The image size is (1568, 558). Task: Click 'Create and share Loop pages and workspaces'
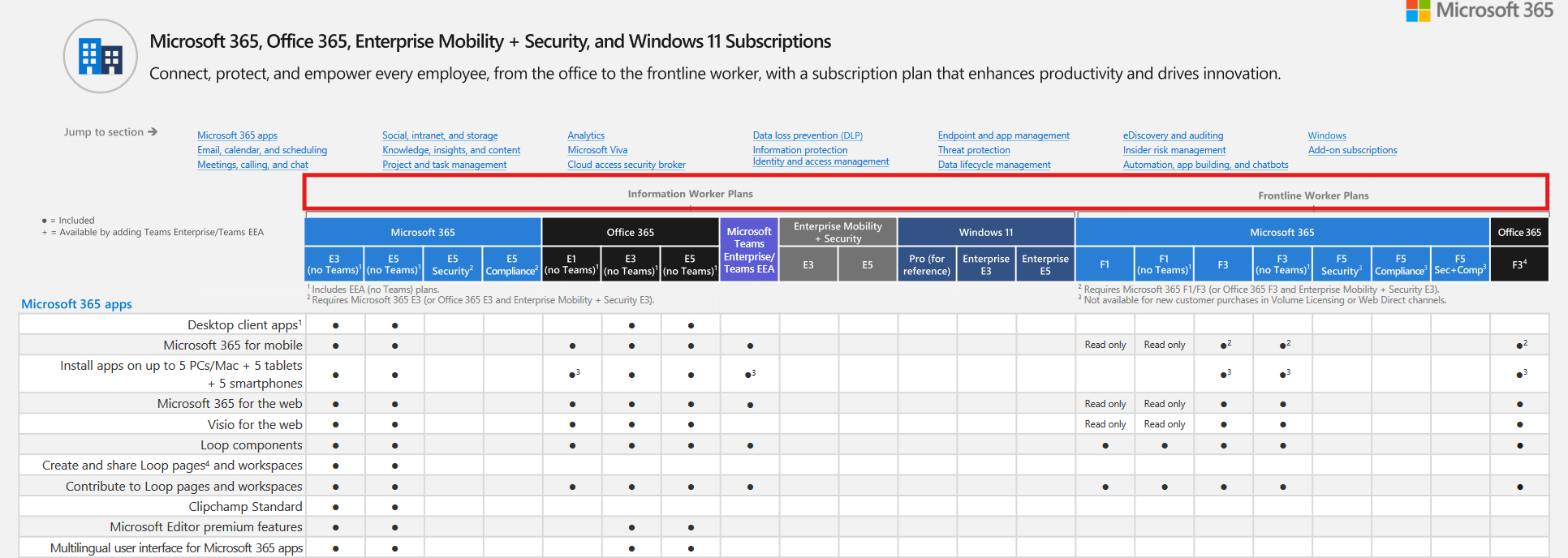tap(172, 466)
